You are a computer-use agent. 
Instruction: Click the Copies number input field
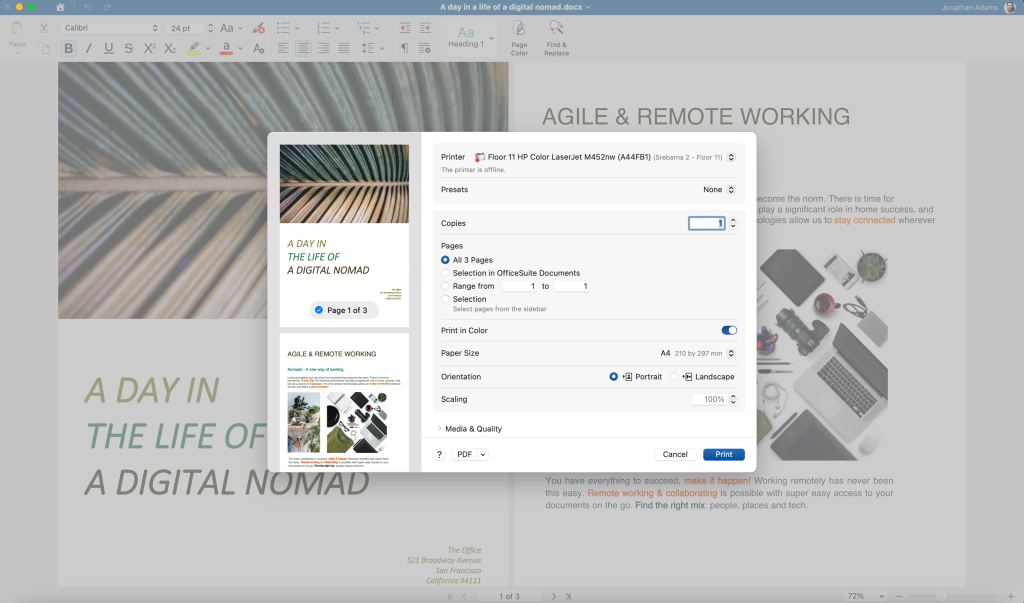[x=705, y=223]
